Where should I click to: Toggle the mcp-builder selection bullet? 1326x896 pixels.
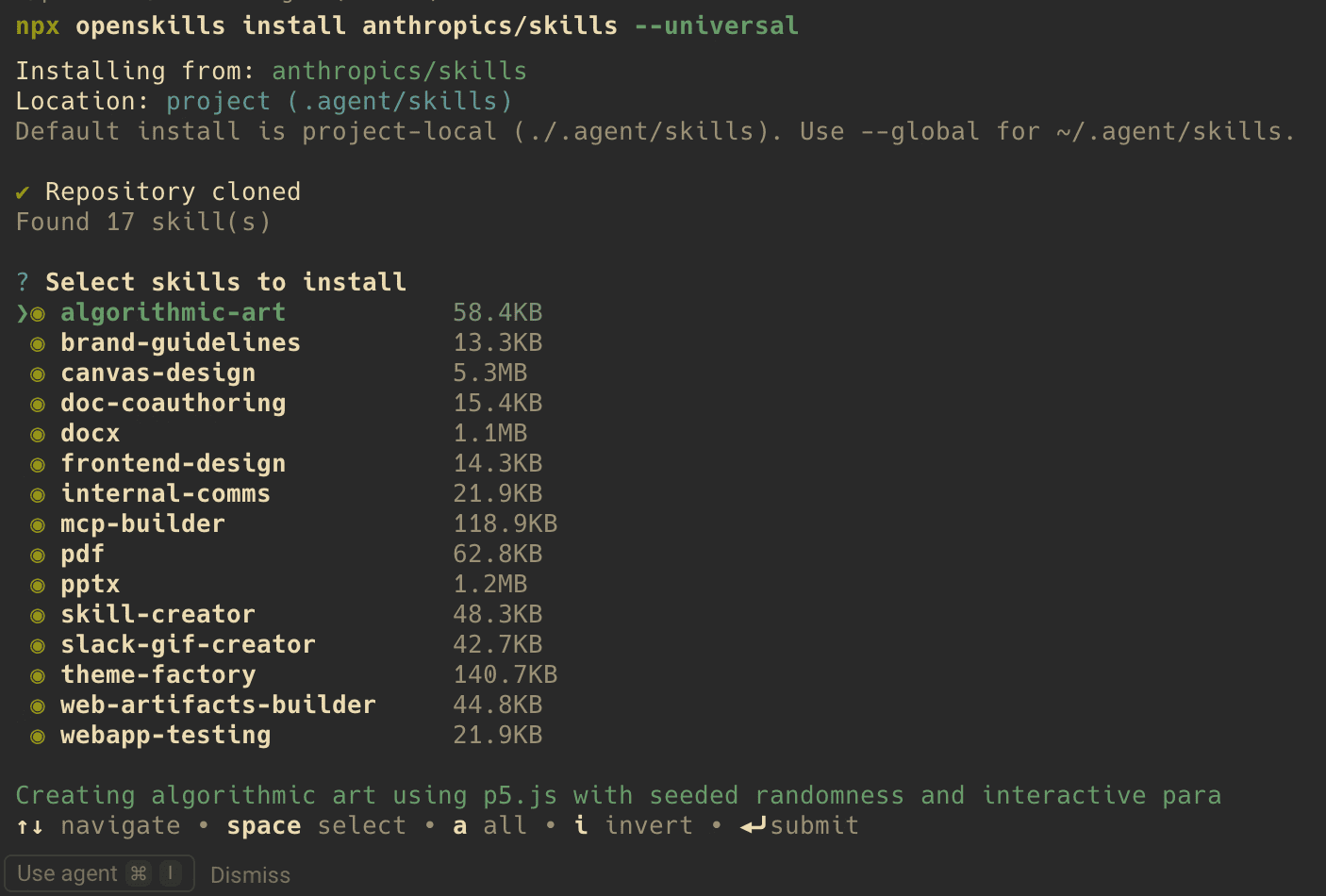click(38, 524)
